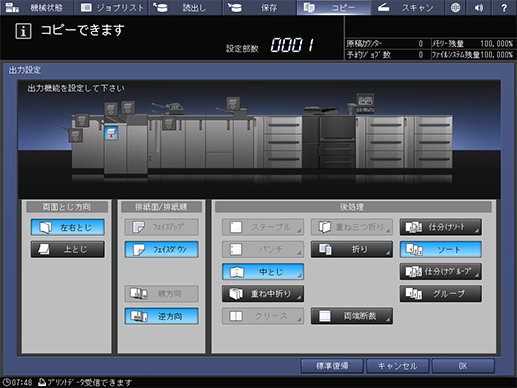Open 折り fold options
Screen dimensions: 517x388
[x=352, y=249]
